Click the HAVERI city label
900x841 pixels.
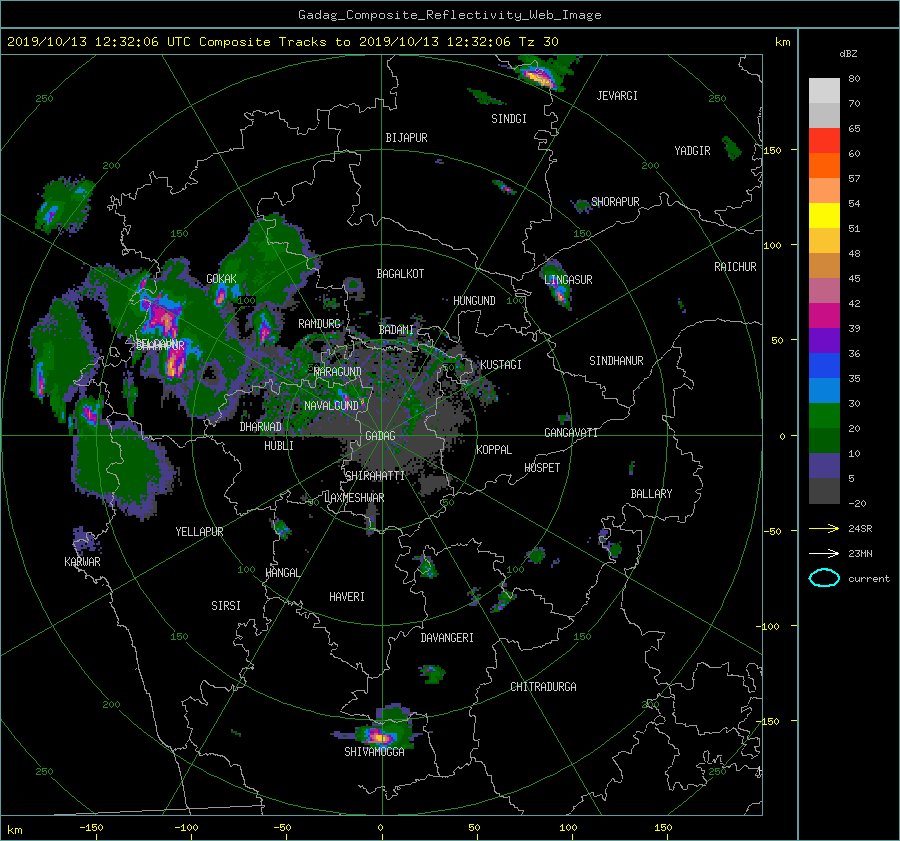pyautogui.click(x=347, y=597)
